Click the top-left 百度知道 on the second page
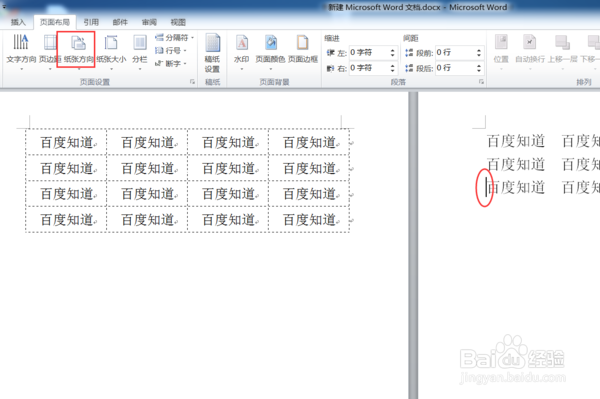Image resolution: width=600 pixels, height=399 pixels. [516, 141]
